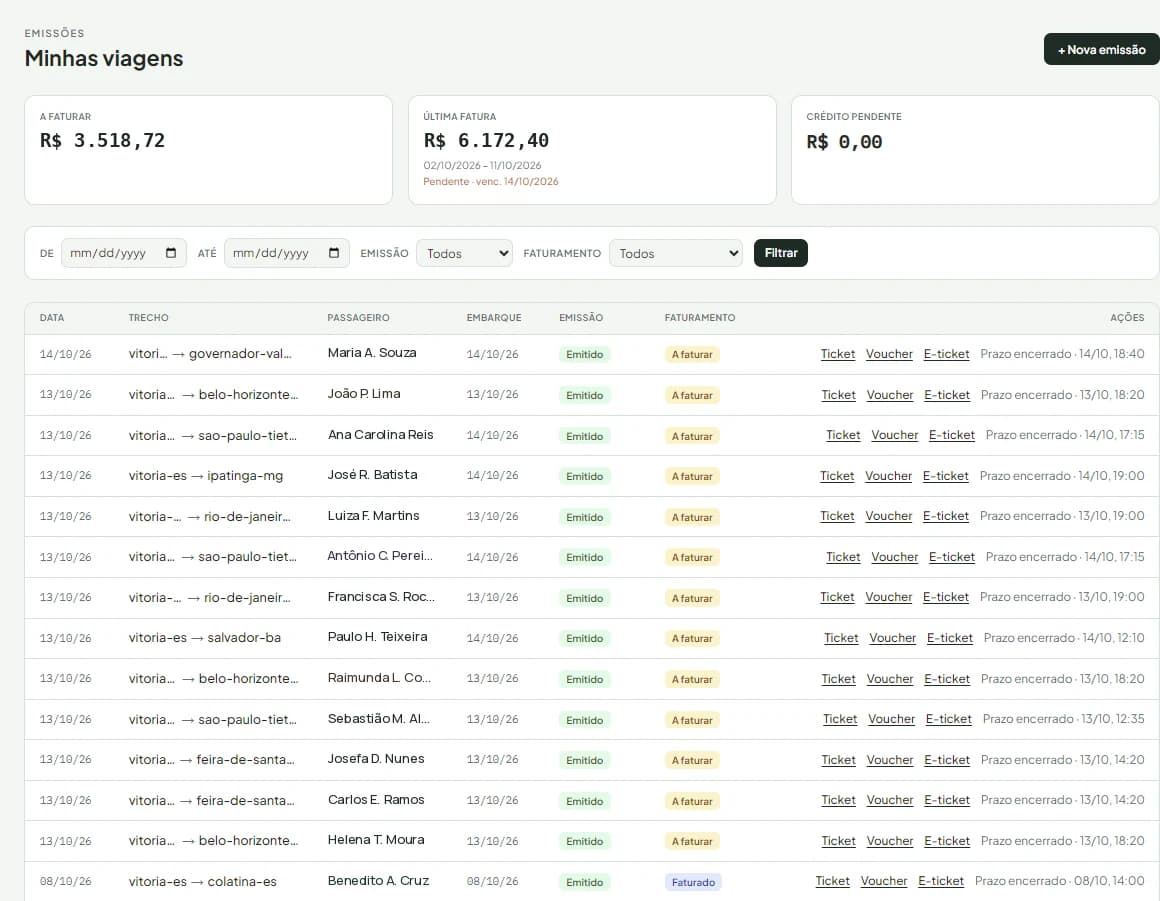Open Voucher for Ana Carolina Reis

click(x=894, y=435)
